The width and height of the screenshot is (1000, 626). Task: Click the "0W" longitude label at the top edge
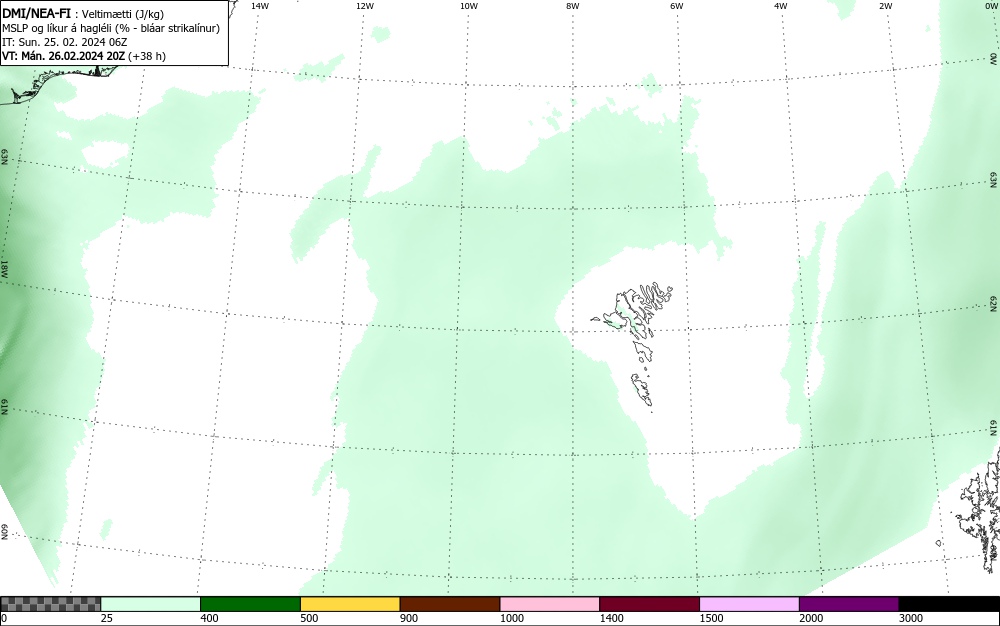click(990, 6)
